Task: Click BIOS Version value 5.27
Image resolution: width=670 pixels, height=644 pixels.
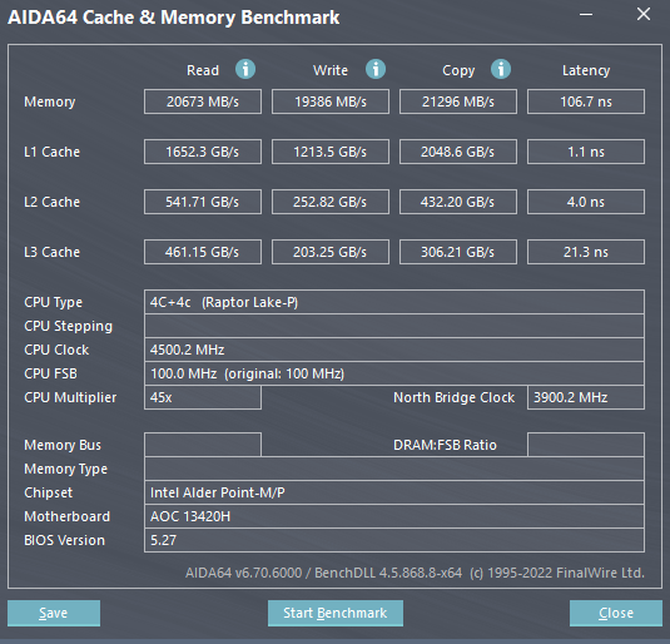Action: pos(394,540)
